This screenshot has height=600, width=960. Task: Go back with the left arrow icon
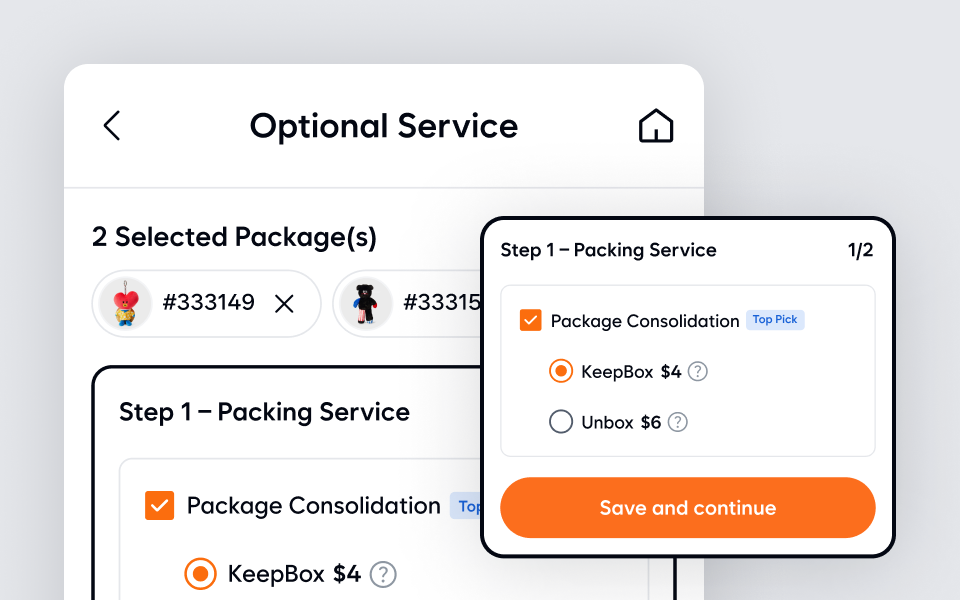[x=112, y=126]
